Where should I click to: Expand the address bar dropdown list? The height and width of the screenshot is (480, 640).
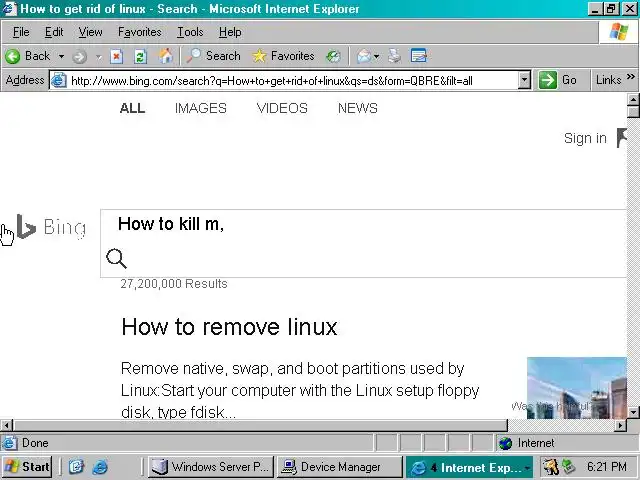pos(524,80)
